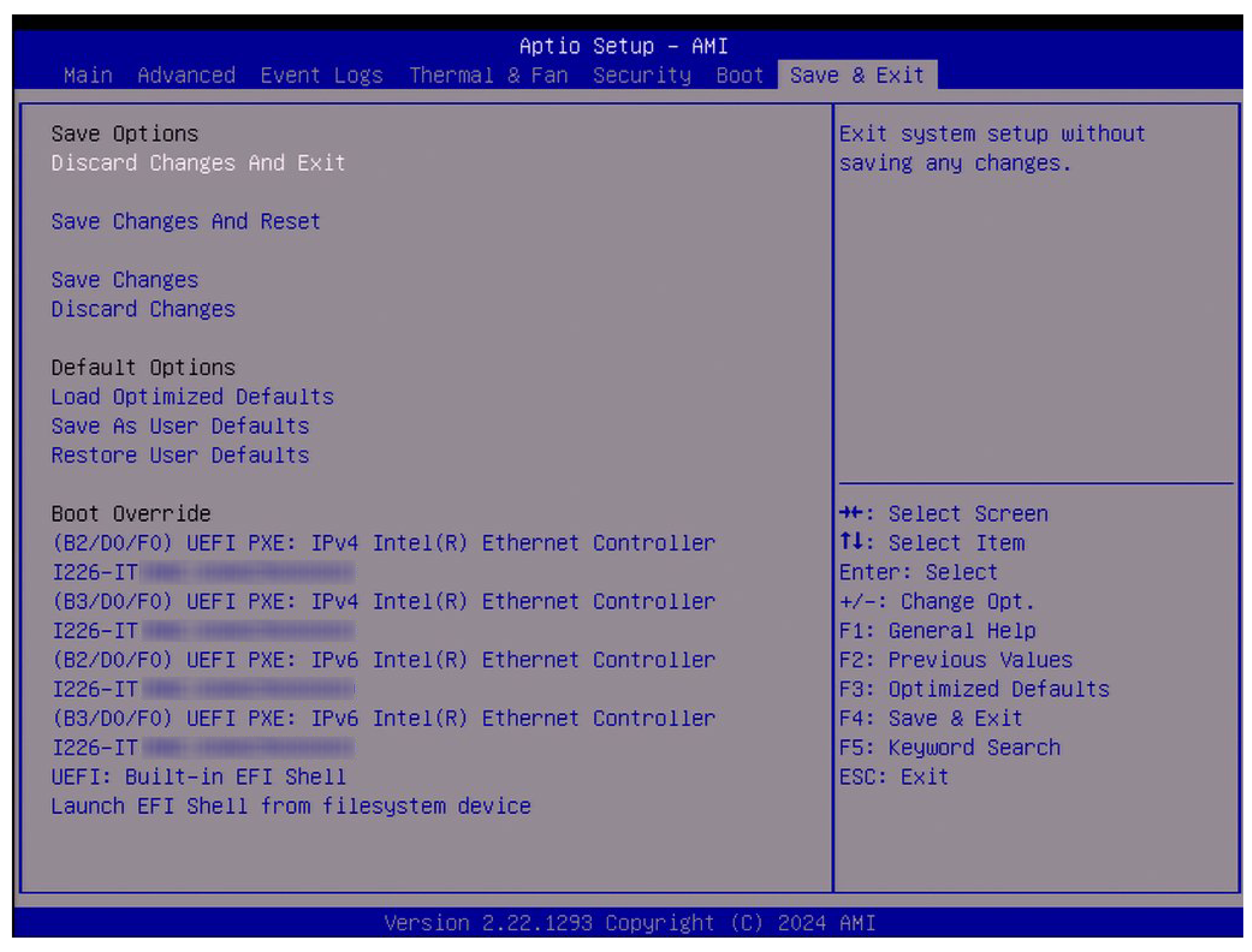Screen dimensions: 1252x952
Task: Open the Boot tab
Action: [739, 75]
